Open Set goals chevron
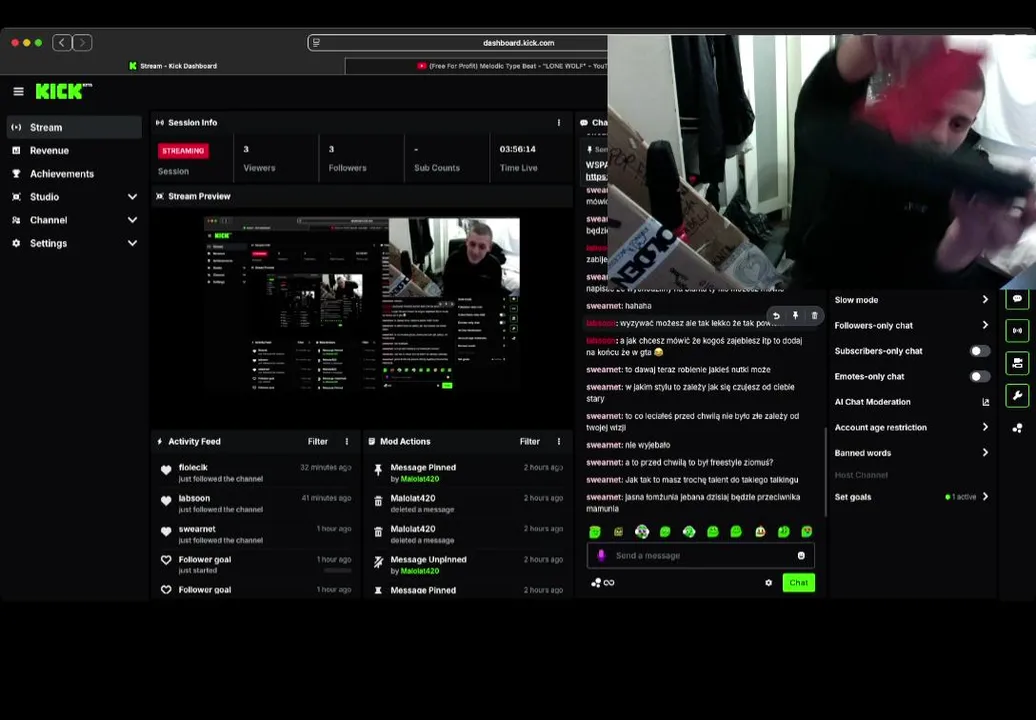Image resolution: width=1036 pixels, height=720 pixels. pos(985,497)
